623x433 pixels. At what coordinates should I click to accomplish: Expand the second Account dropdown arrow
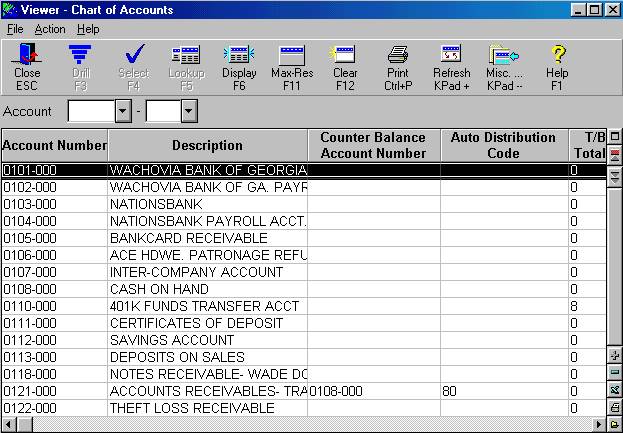[x=188, y=111]
